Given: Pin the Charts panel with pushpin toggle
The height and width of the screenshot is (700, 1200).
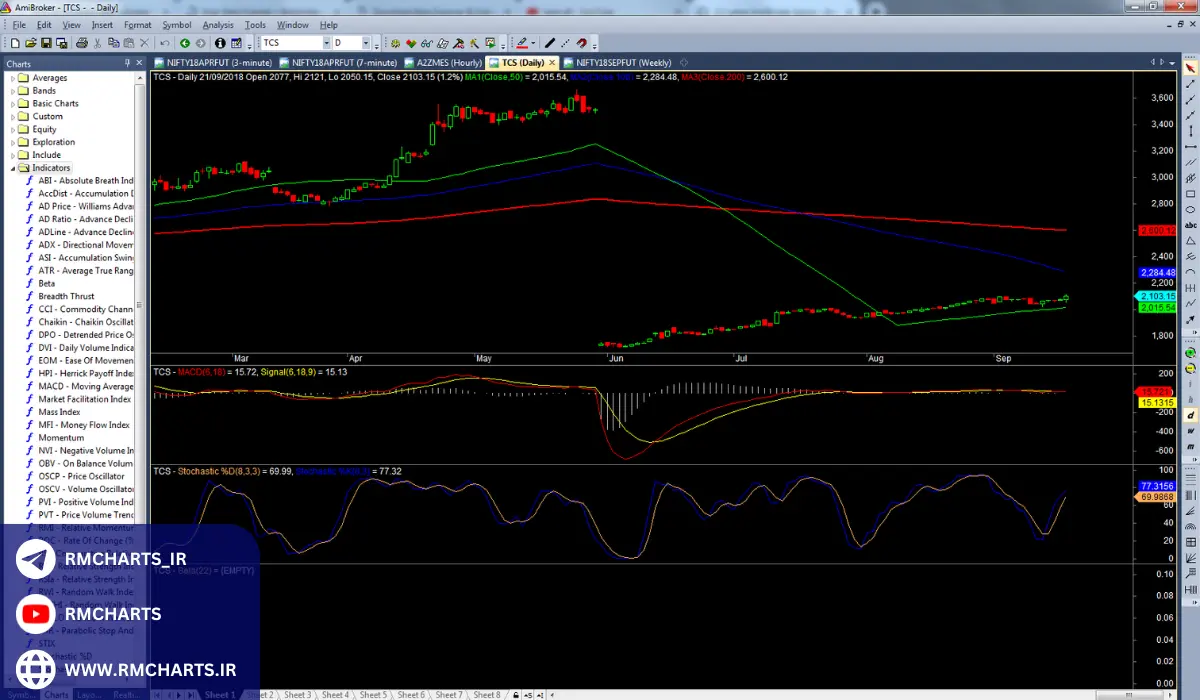Looking at the screenshot, I should tap(127, 63).
